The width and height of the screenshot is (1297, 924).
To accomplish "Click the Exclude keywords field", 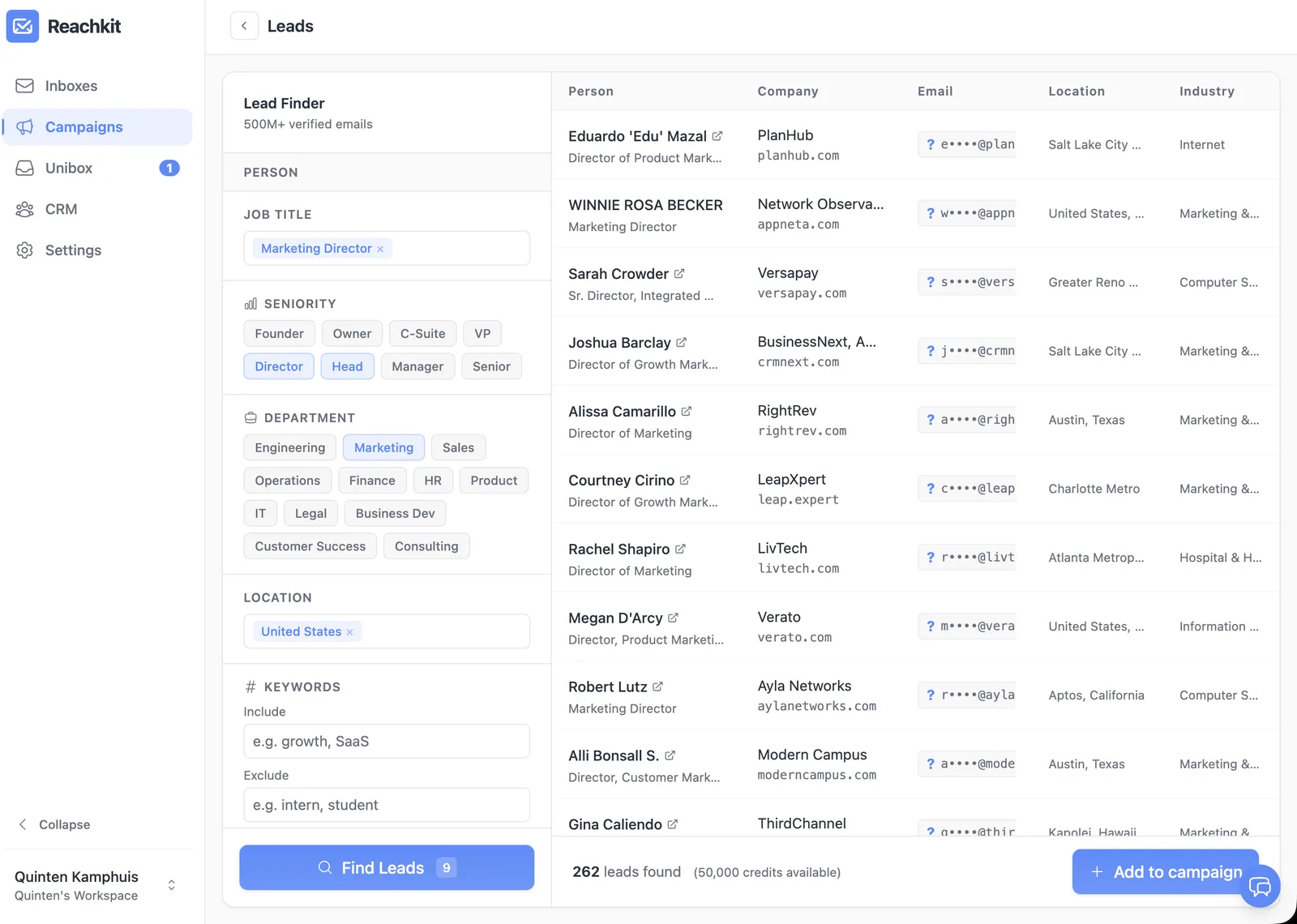I will pos(387,805).
